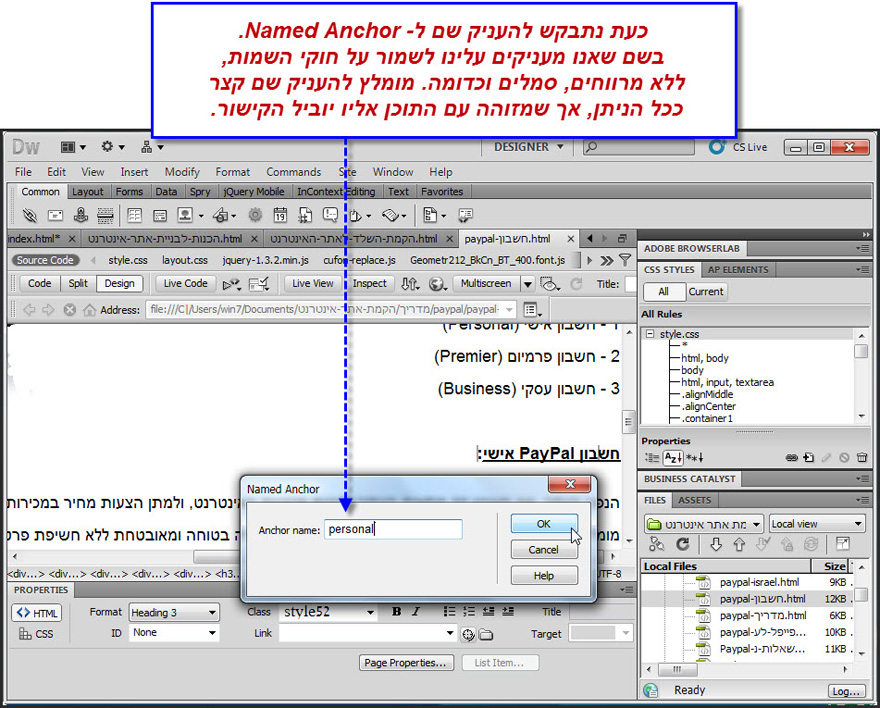Click Connect to remote host icon
Image resolution: width=880 pixels, height=708 pixels.
click(x=657, y=544)
